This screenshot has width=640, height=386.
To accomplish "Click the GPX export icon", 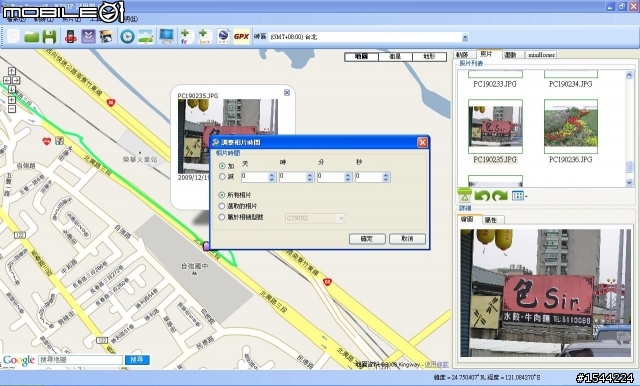I will [x=241, y=37].
